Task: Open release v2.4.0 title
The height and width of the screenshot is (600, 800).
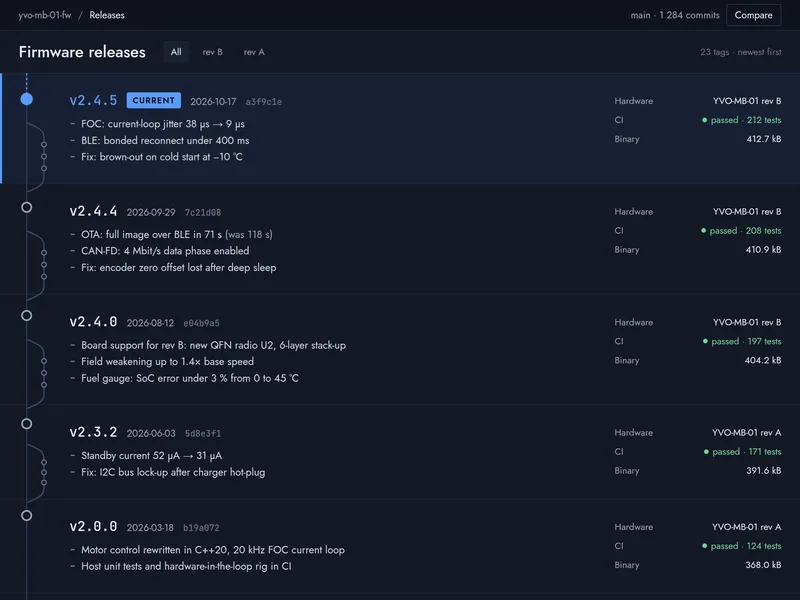Action: (x=93, y=322)
